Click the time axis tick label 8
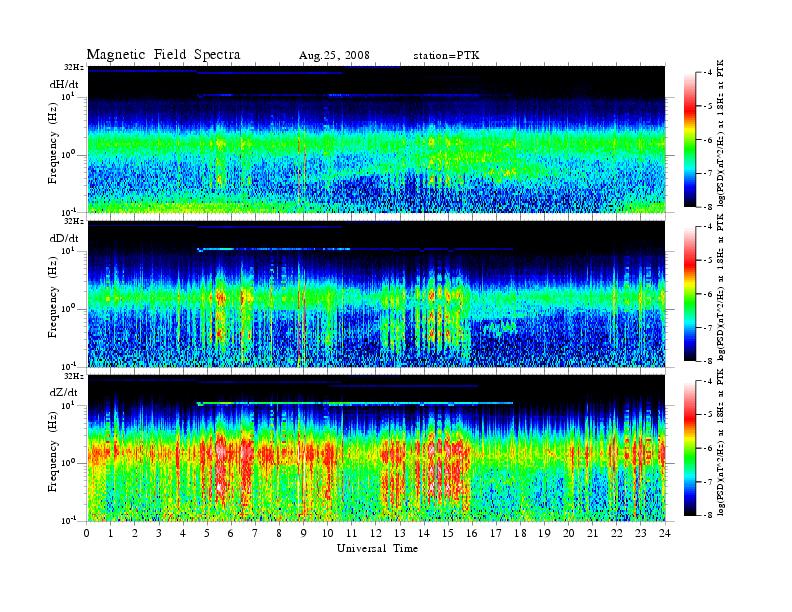The image size is (792, 612). pyautogui.click(x=279, y=533)
